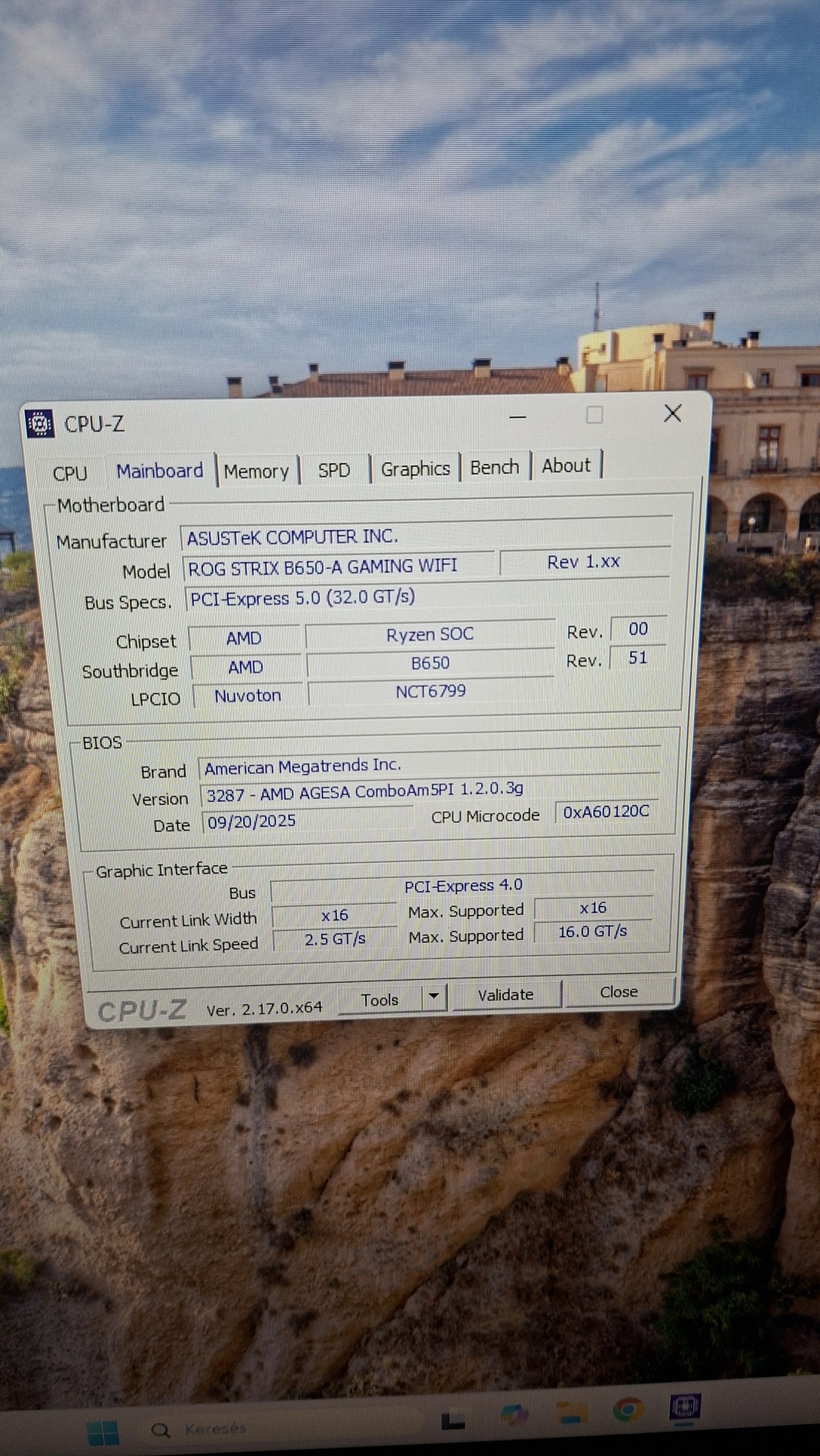The height and width of the screenshot is (1456, 820).
Task: Click the chipset AMD value
Action: (x=244, y=638)
